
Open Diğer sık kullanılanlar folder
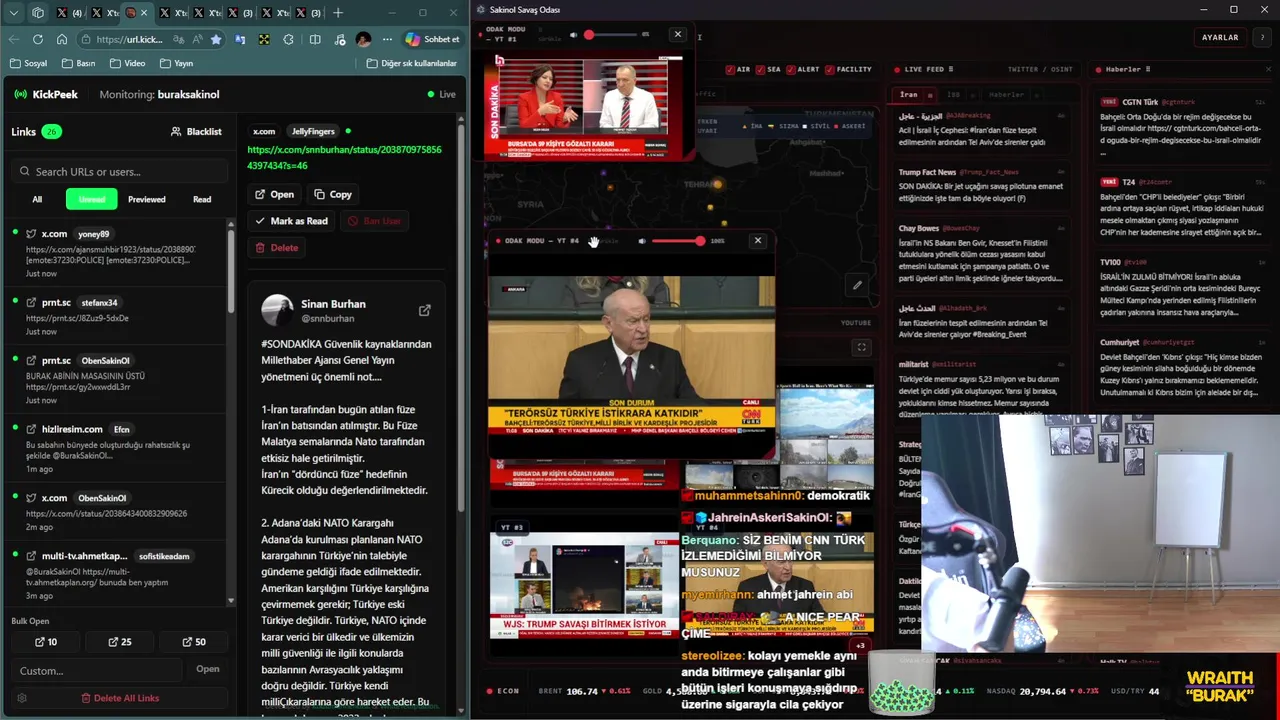(411, 63)
